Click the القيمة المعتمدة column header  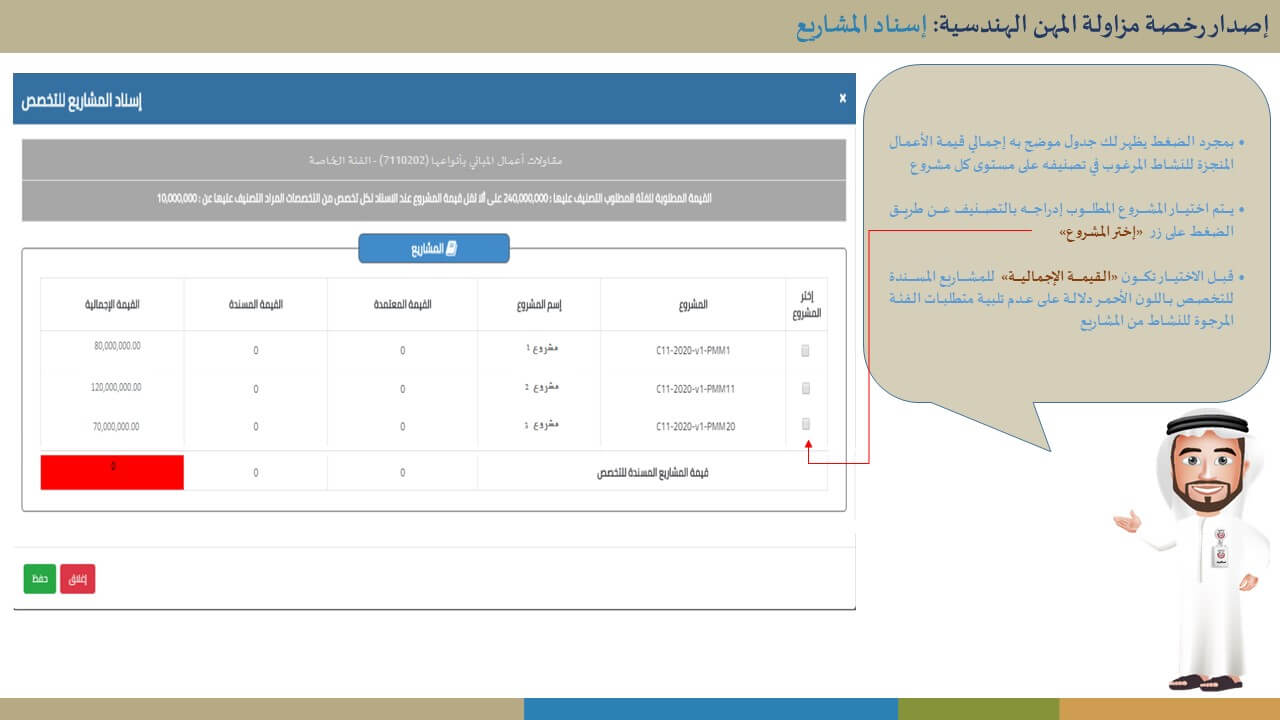tap(402, 304)
